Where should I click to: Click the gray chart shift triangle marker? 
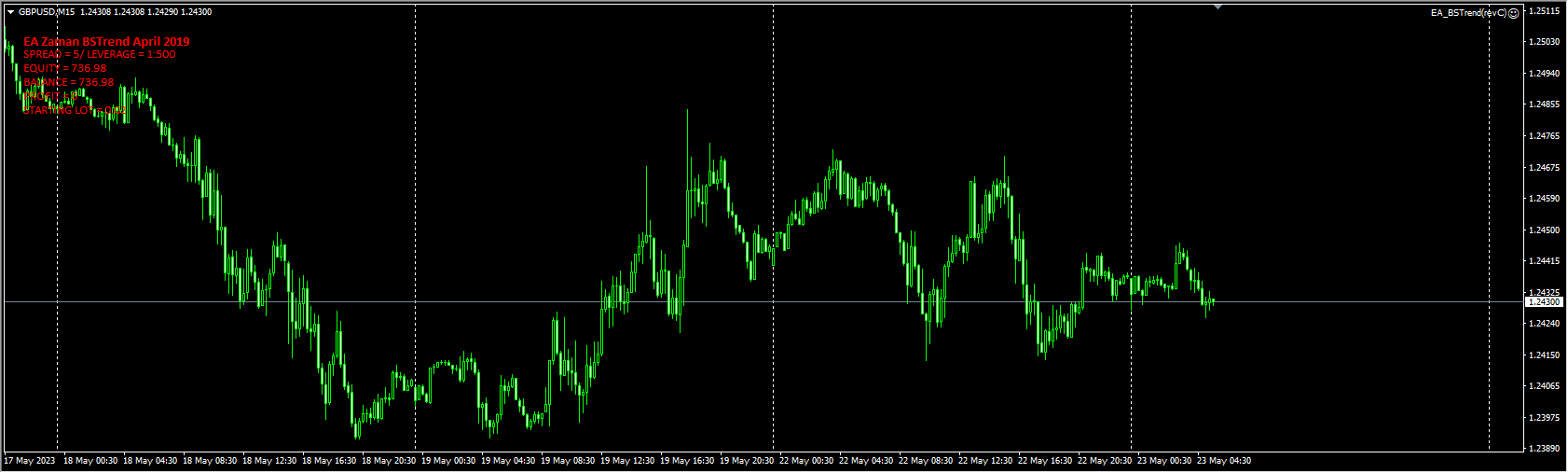click(1217, 7)
